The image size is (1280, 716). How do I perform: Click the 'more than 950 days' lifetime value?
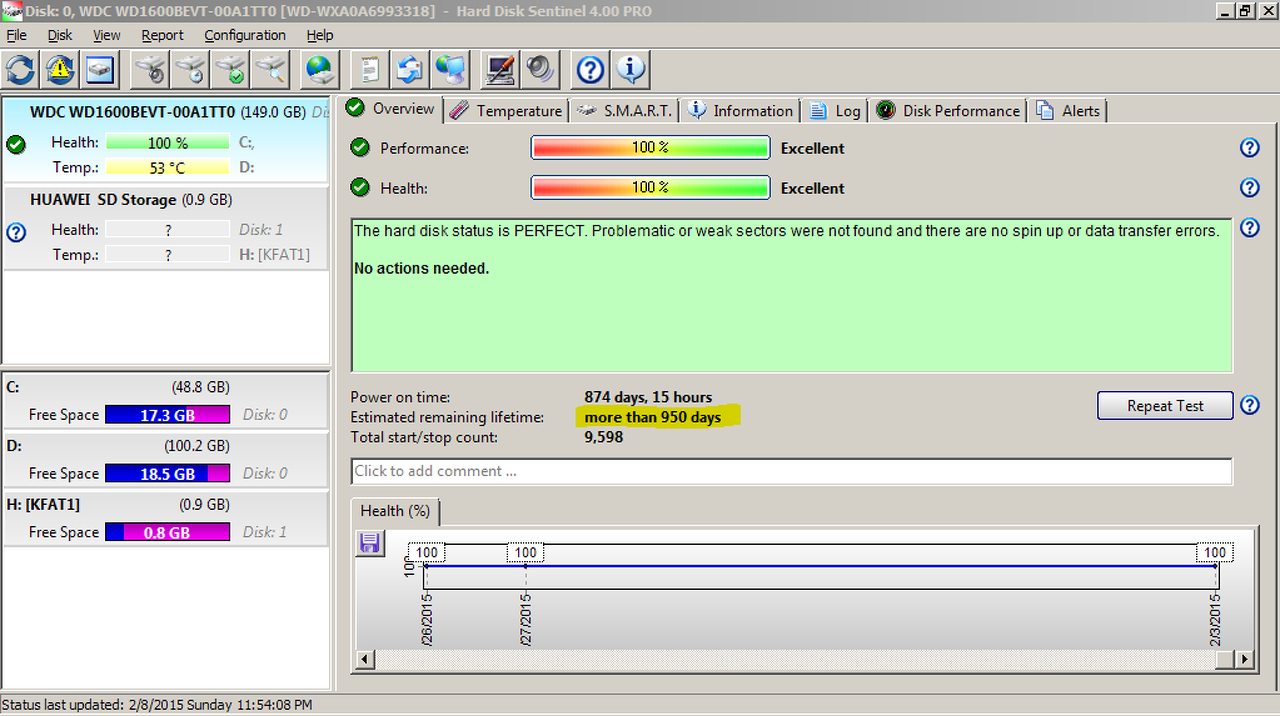tap(653, 417)
